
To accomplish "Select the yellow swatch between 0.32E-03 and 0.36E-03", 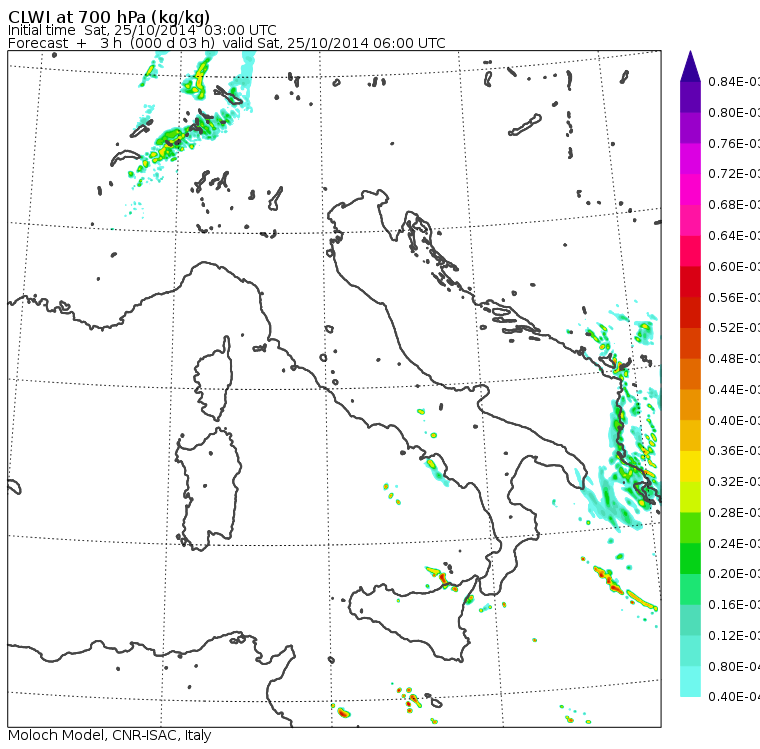I will [690, 466].
